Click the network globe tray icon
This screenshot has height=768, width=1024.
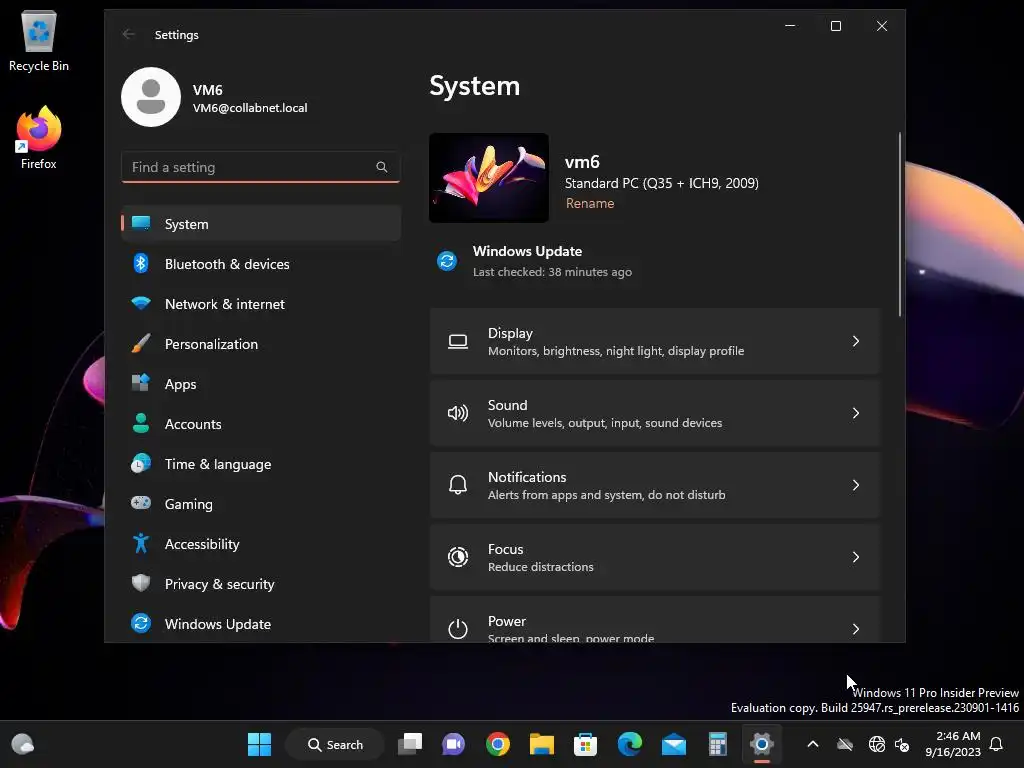[876, 744]
